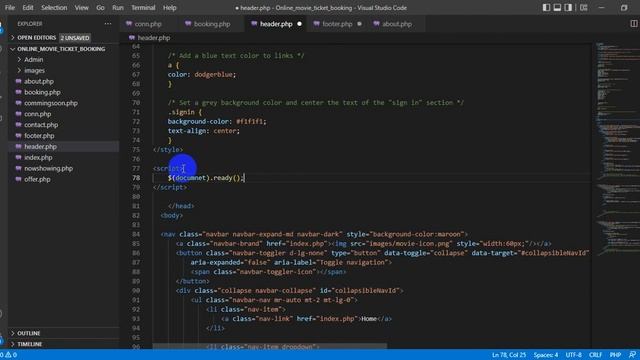Open contact.php in the explorer
Screen dimensions: 640x360
coord(41,125)
